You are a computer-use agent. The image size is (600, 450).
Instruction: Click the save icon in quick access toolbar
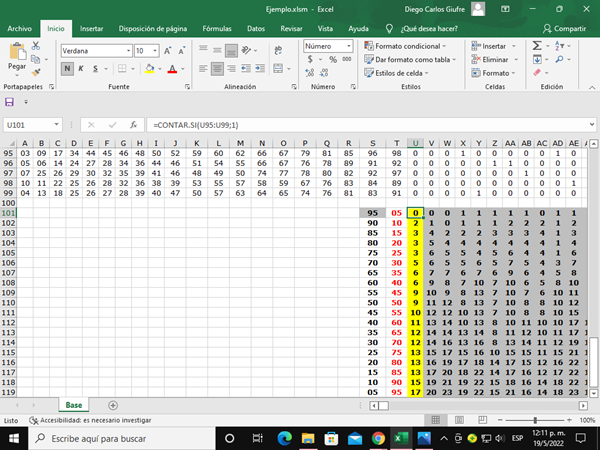(10, 102)
